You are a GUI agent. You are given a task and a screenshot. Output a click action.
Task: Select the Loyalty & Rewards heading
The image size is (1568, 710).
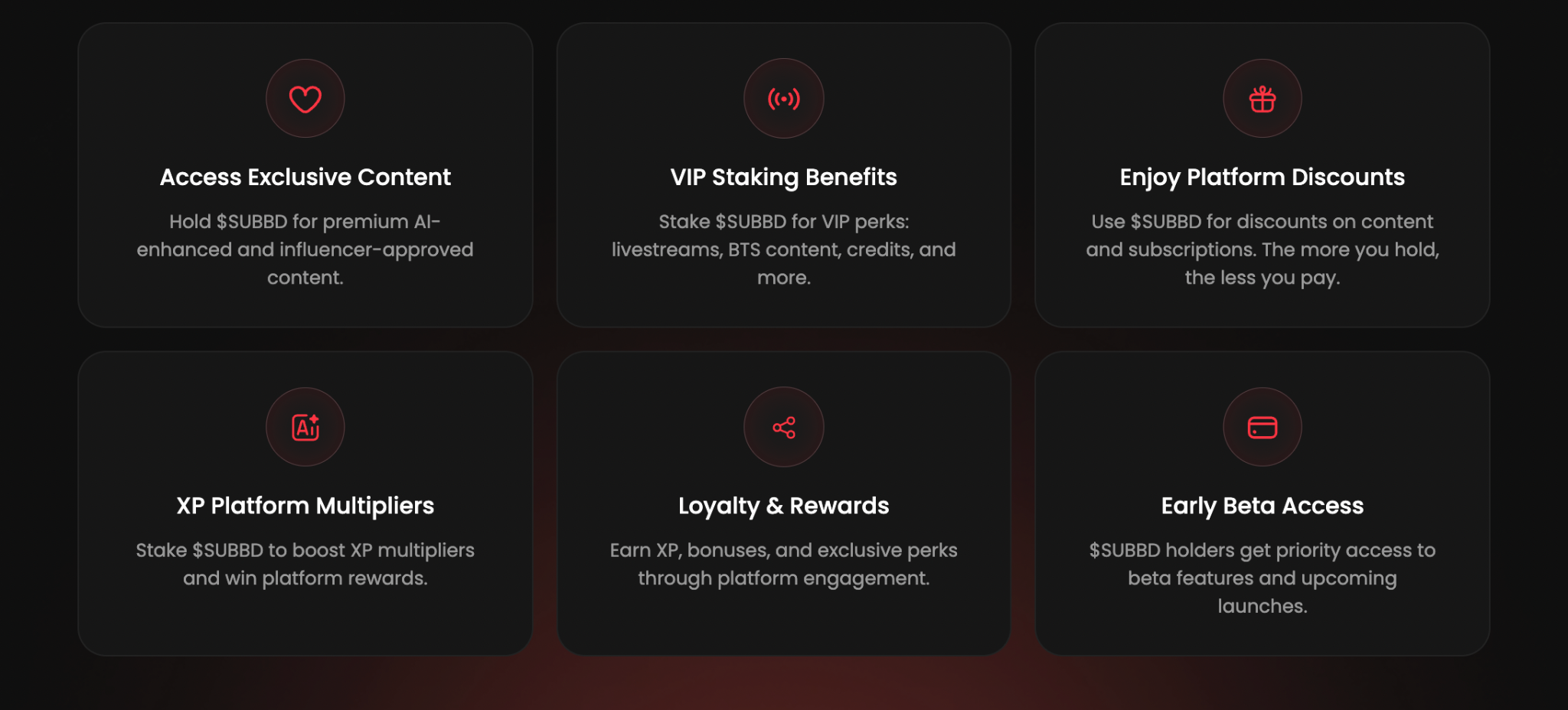(x=783, y=506)
